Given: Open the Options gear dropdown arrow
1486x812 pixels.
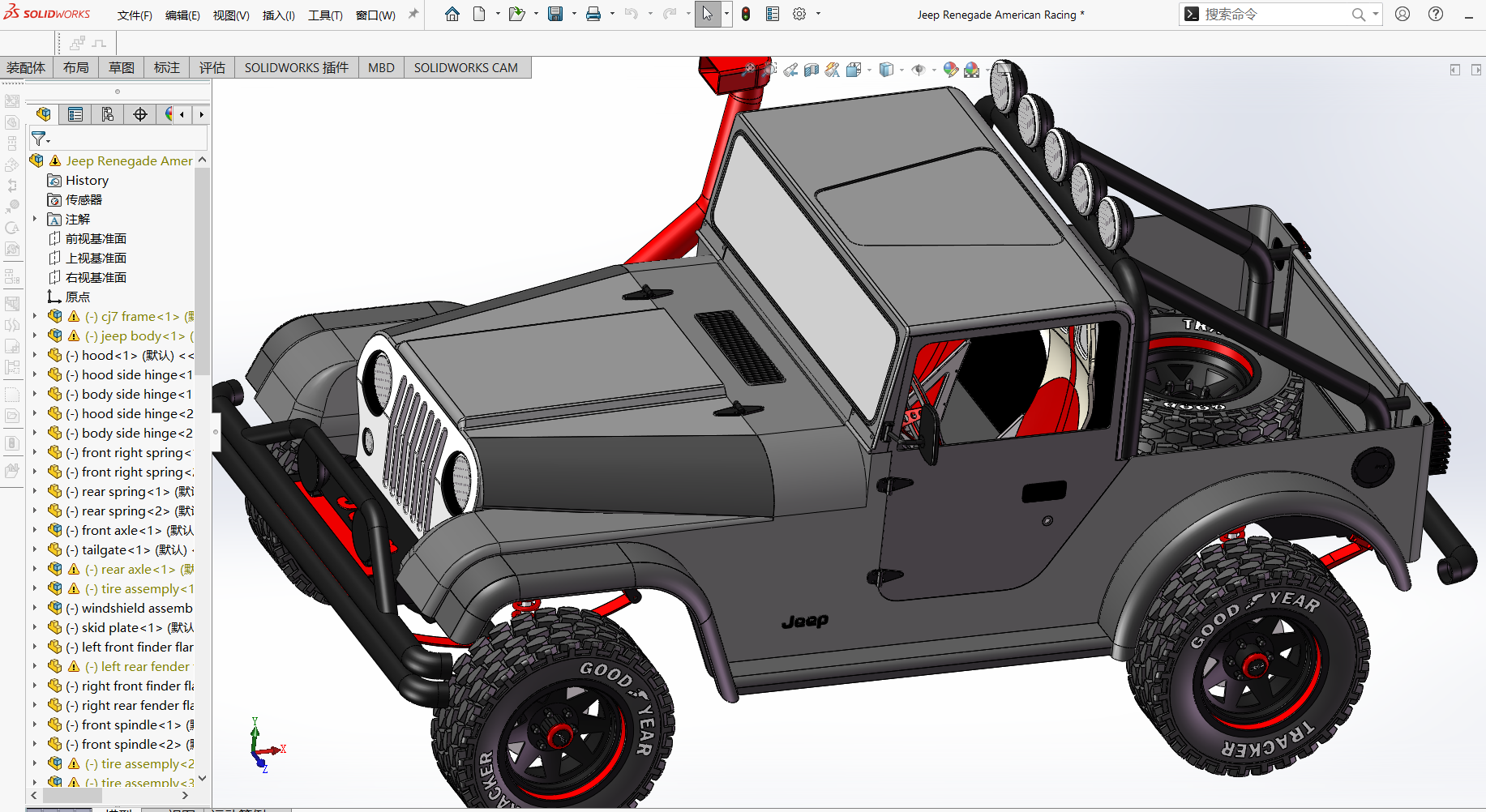Looking at the screenshot, I should click(818, 14).
